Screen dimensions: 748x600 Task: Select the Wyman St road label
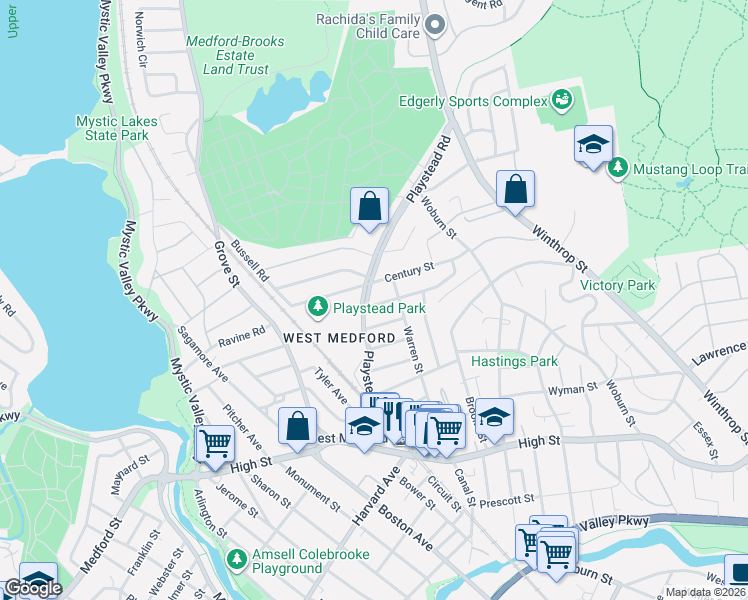[x=572, y=389]
